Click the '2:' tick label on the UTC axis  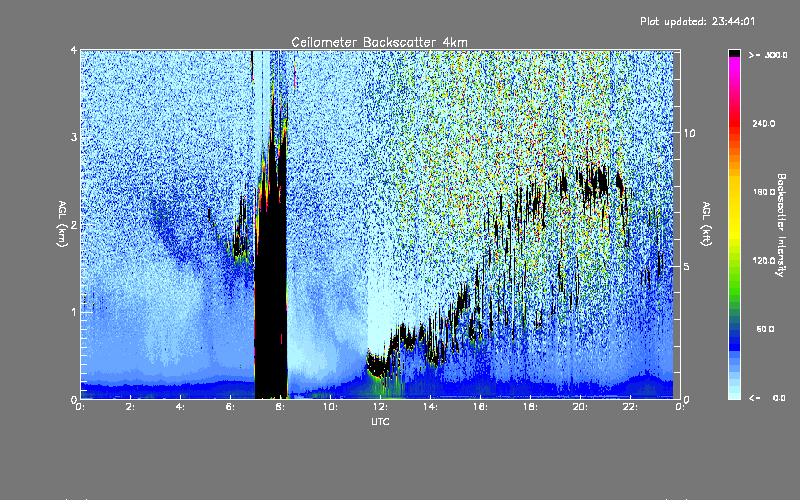(x=131, y=407)
